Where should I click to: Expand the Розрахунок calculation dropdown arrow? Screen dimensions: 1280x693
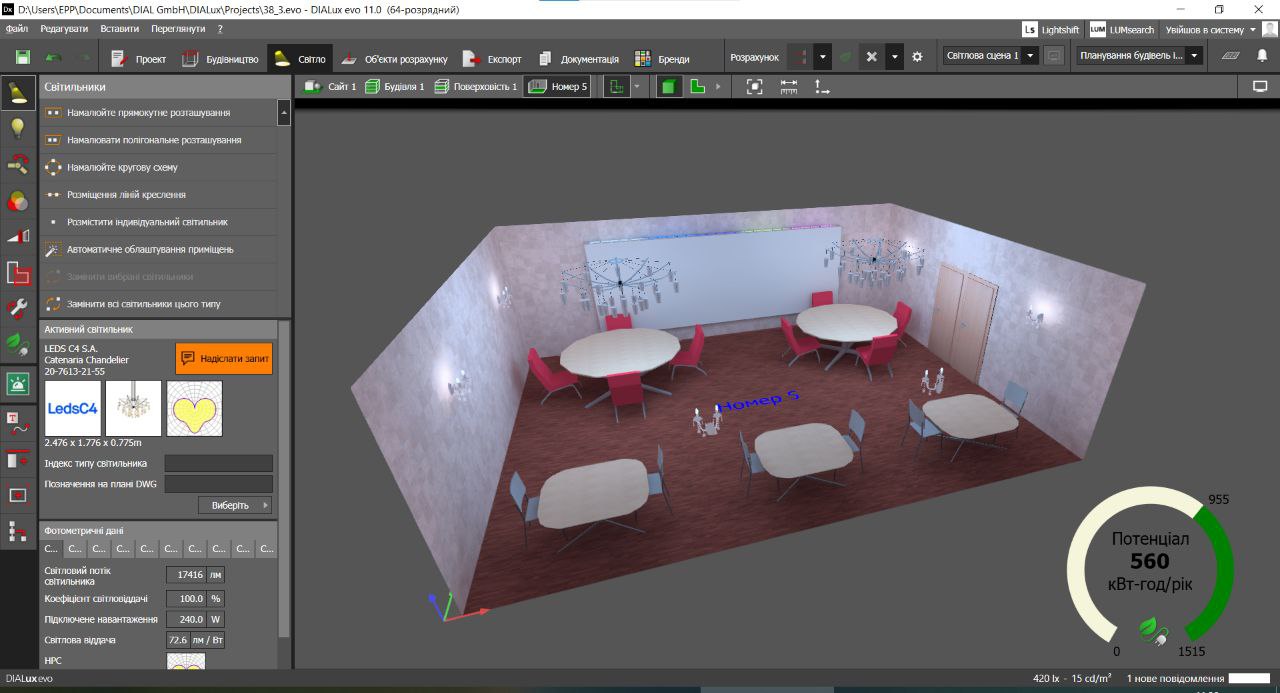coord(821,57)
